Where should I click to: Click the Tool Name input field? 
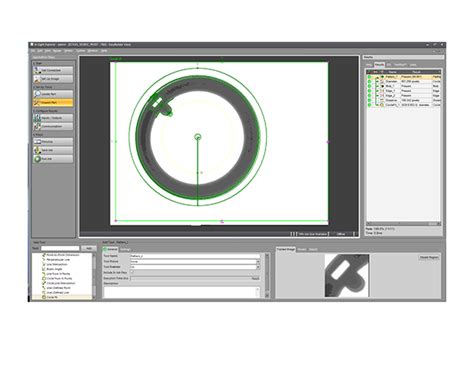[195, 256]
